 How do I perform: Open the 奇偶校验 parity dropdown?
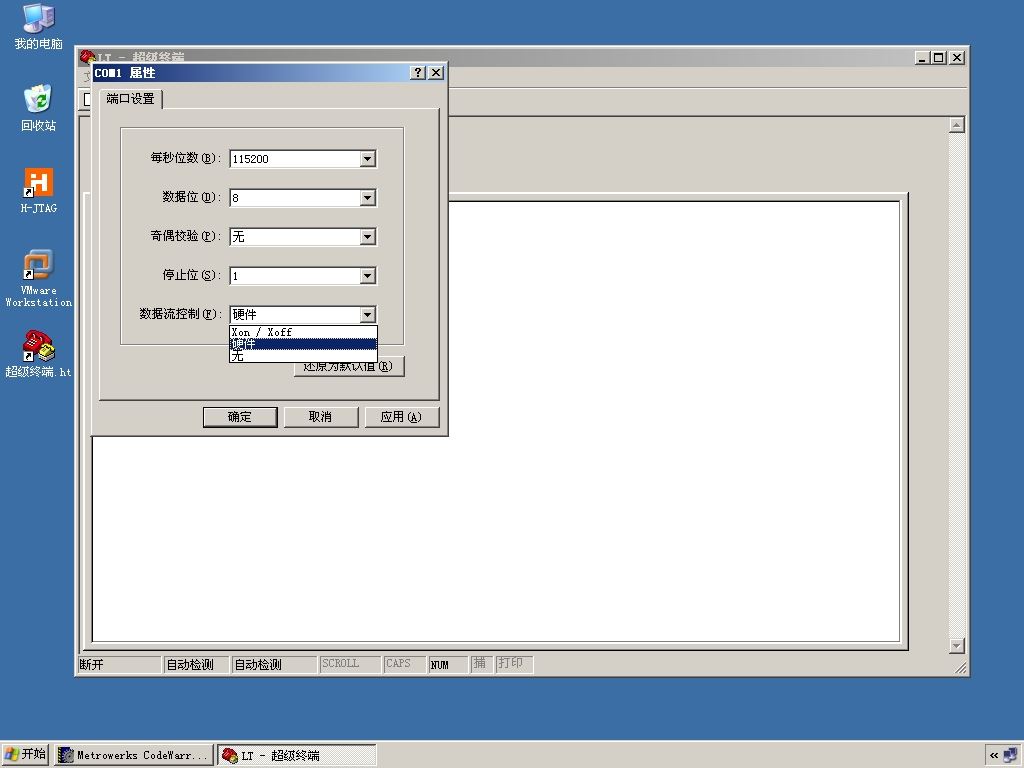tap(368, 236)
